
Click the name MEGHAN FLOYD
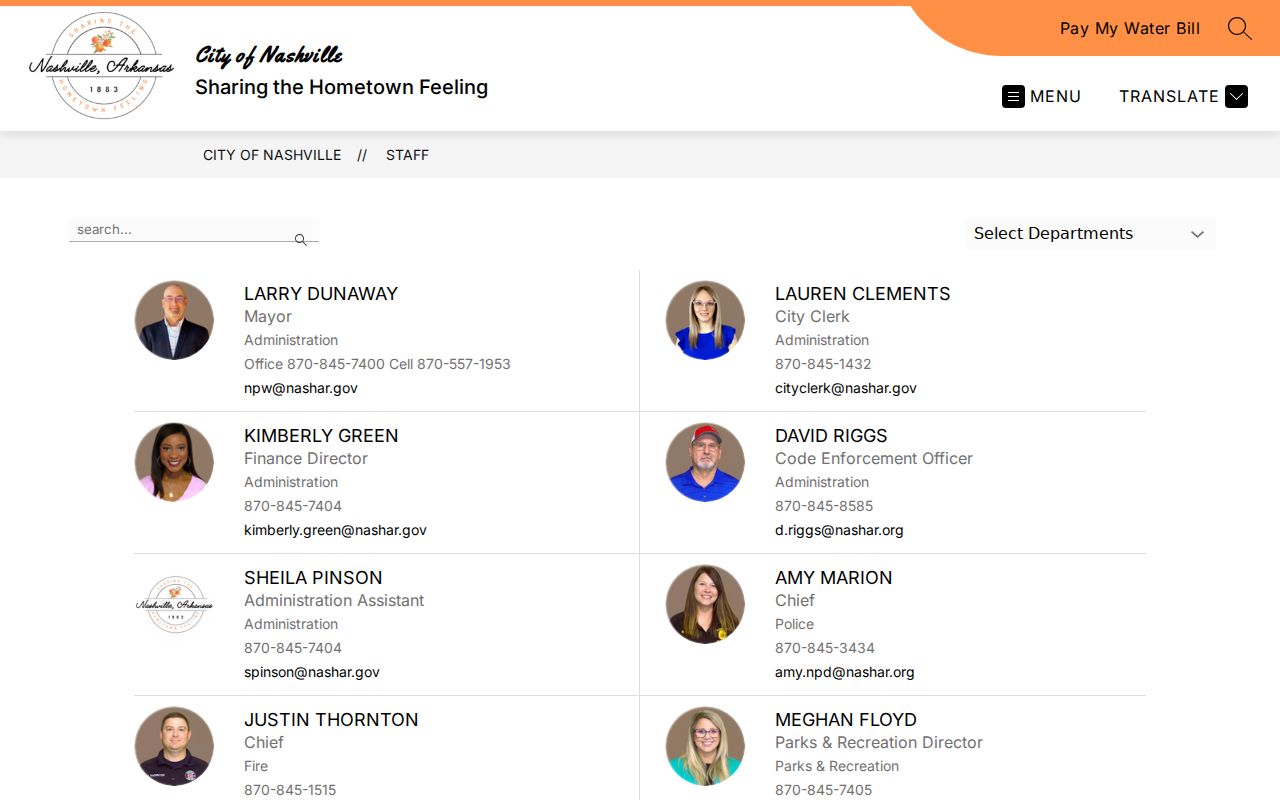(846, 720)
